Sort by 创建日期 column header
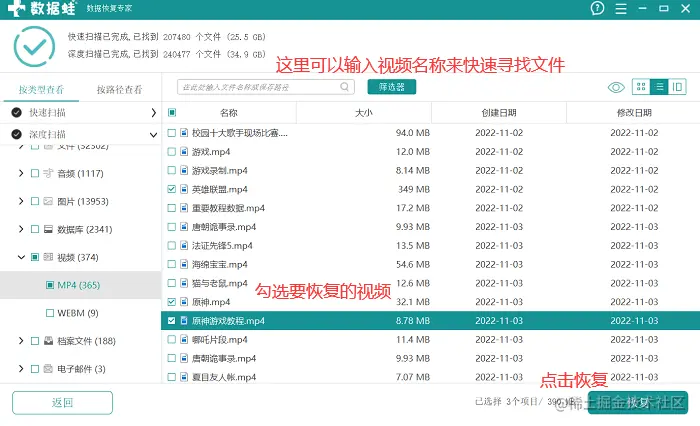The width and height of the screenshot is (700, 426). pos(499,113)
